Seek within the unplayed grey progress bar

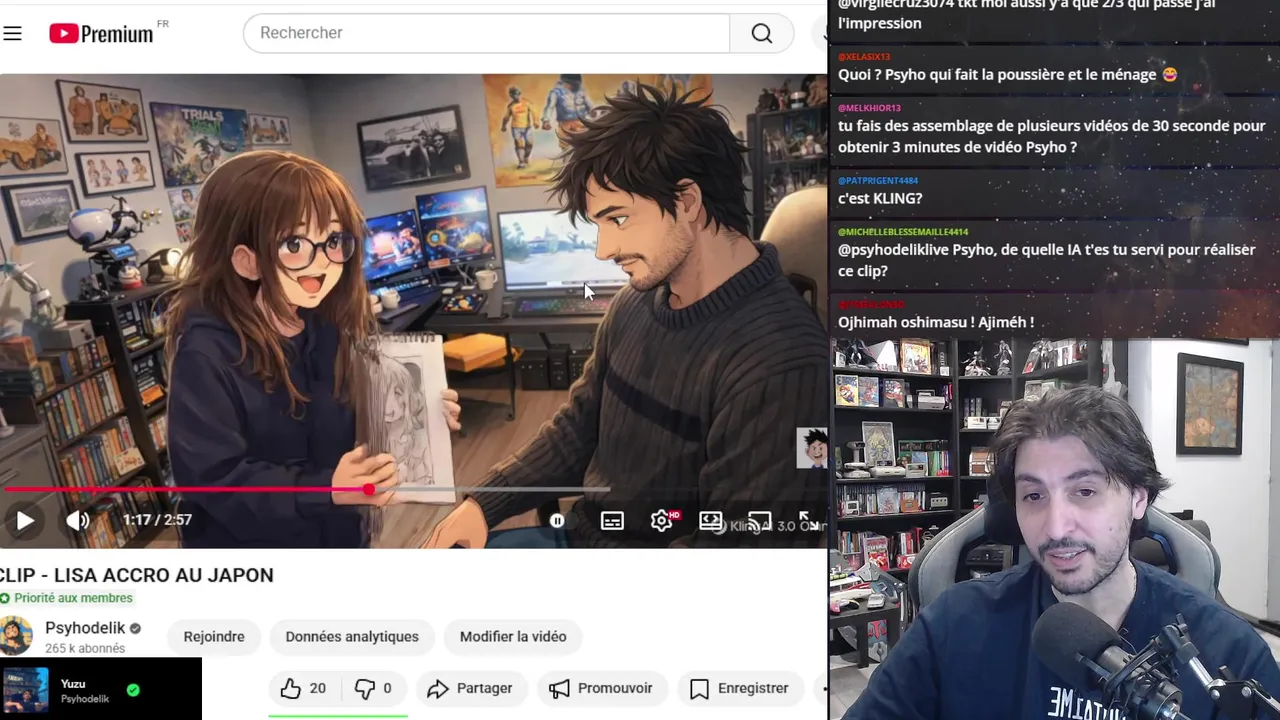[x=490, y=489]
